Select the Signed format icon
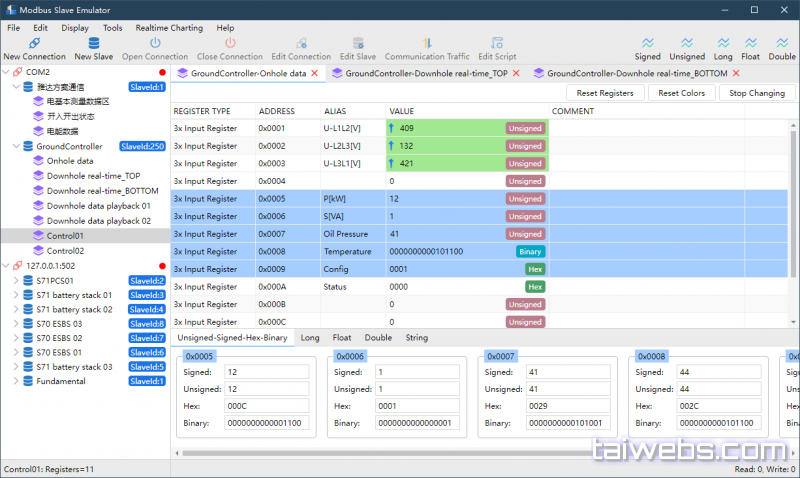 point(647,44)
